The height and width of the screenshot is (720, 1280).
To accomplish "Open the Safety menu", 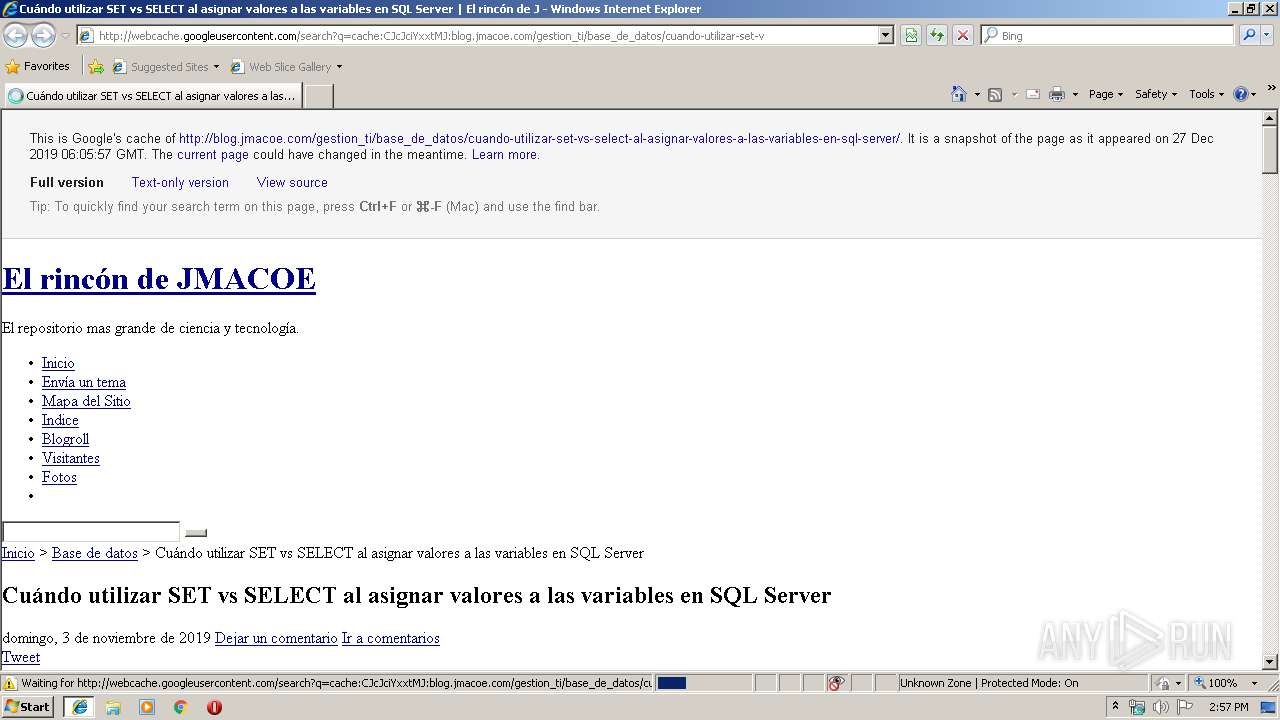I will click(x=1156, y=94).
